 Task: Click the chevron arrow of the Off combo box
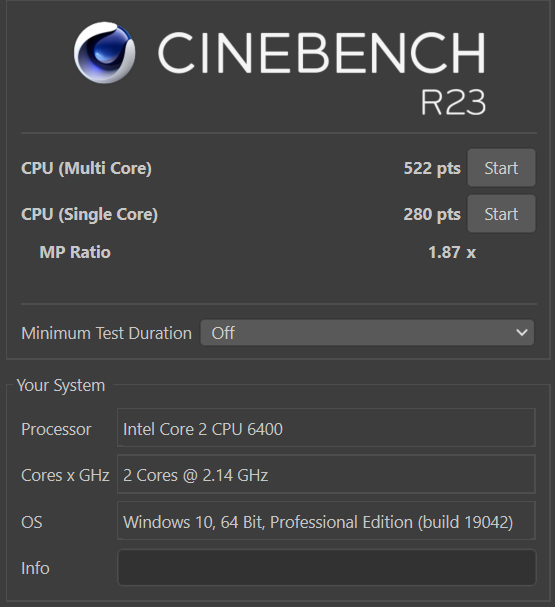522,333
